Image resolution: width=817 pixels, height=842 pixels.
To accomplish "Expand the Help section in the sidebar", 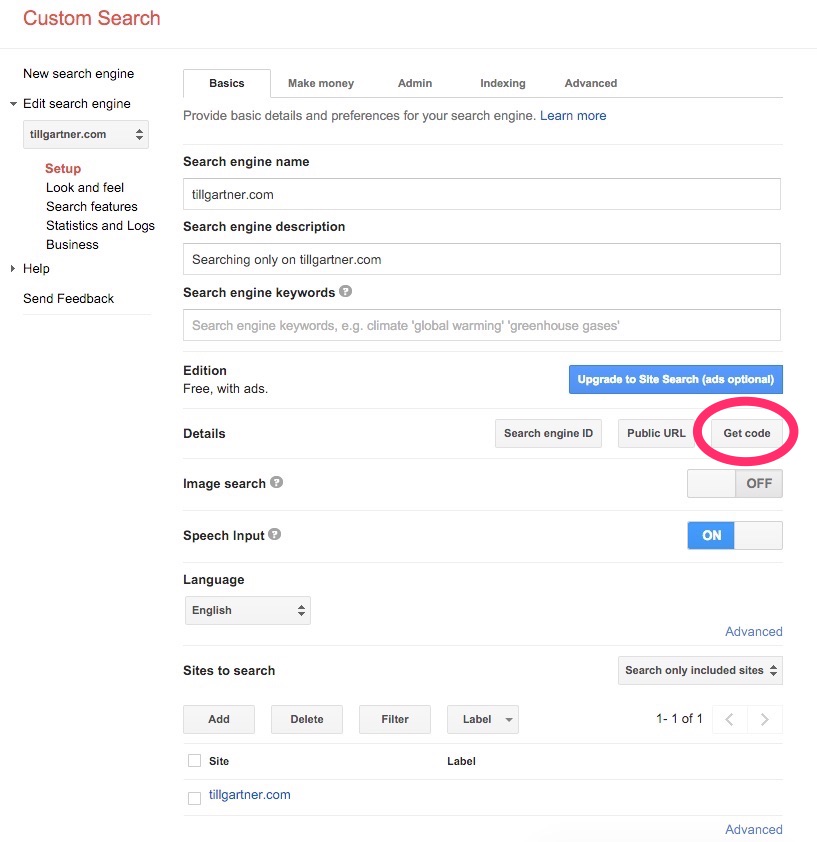I will (14, 268).
